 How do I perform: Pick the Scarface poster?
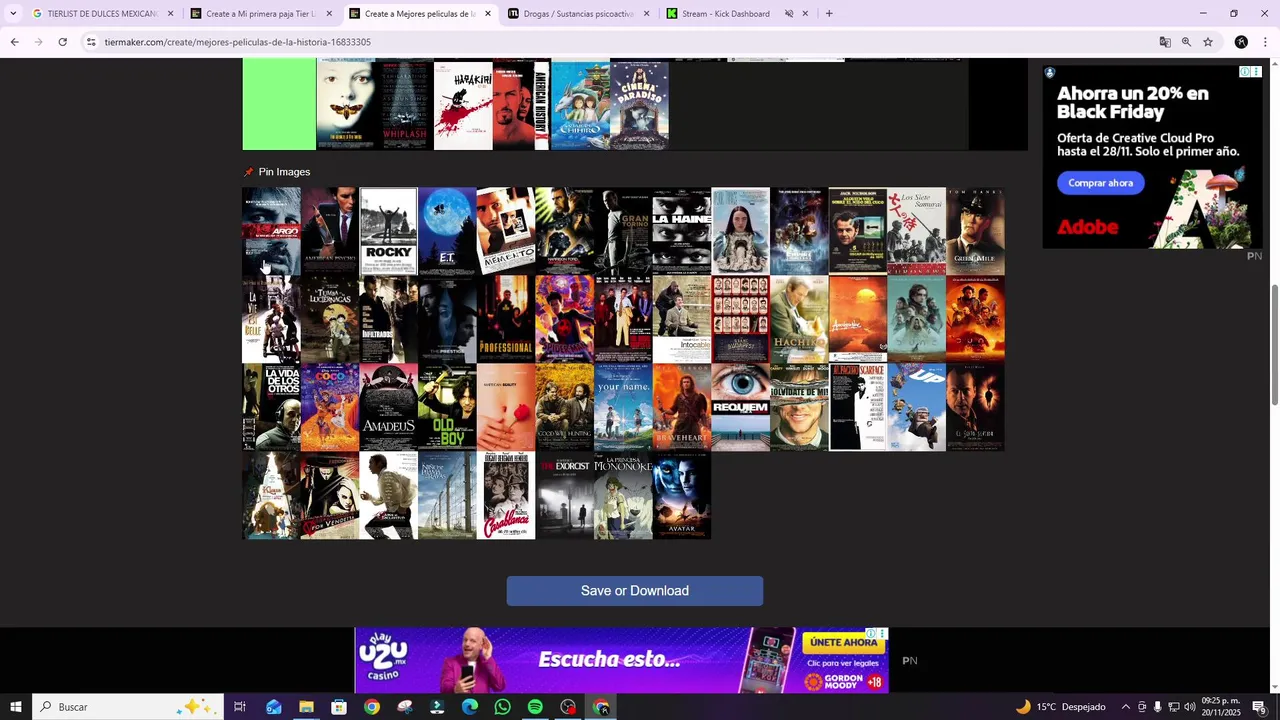858,407
